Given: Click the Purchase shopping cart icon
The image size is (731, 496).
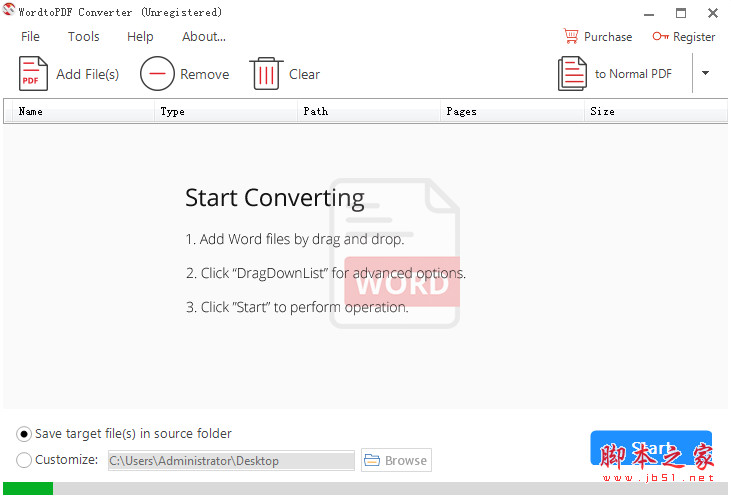Looking at the screenshot, I should [571, 36].
